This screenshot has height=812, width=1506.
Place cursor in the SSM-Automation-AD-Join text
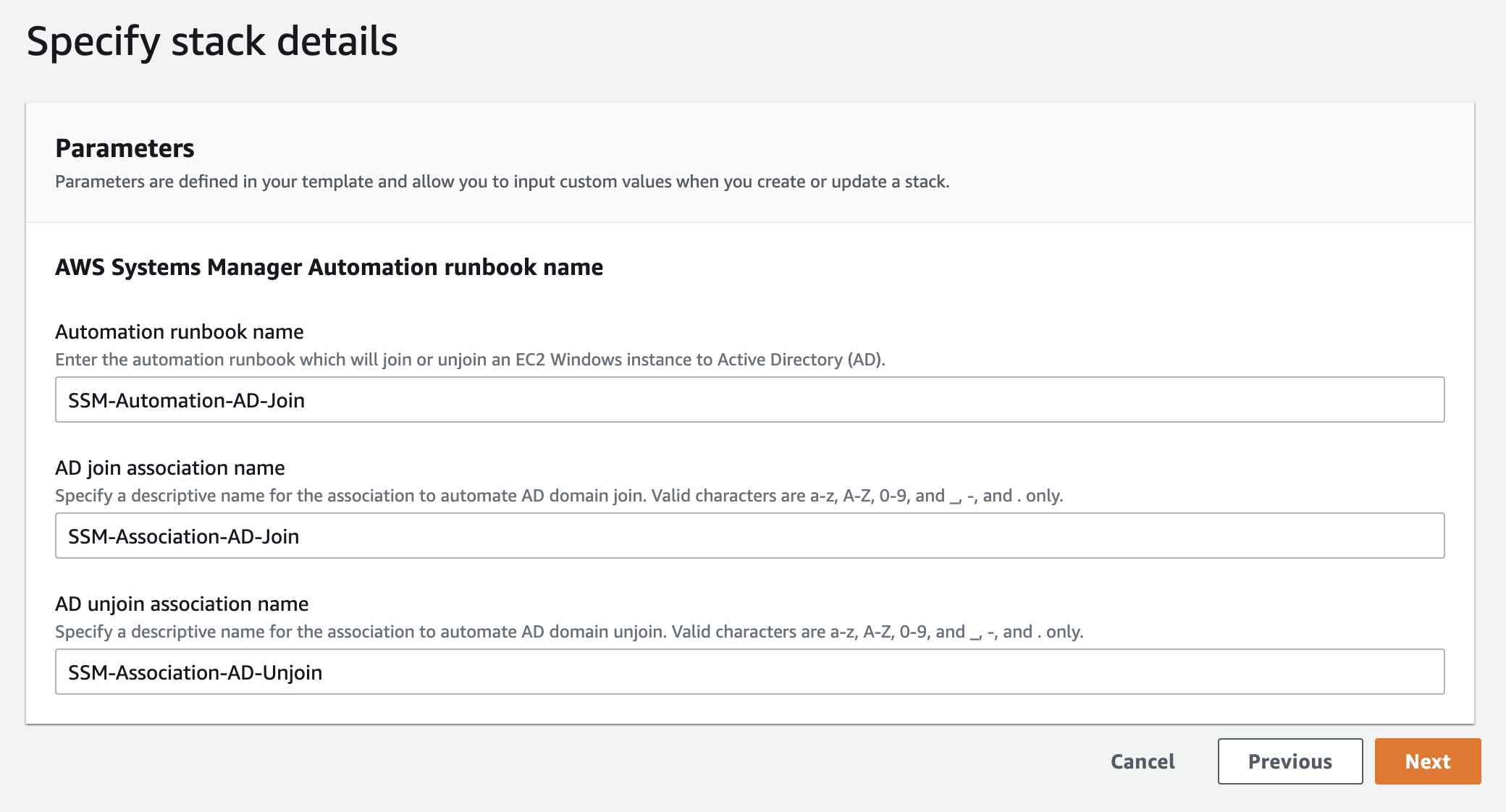[186, 400]
